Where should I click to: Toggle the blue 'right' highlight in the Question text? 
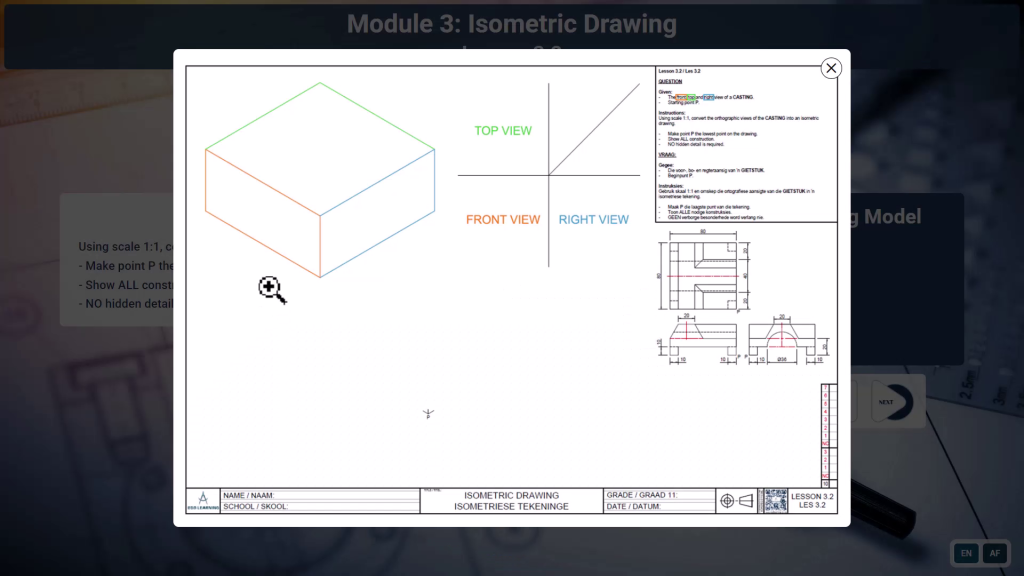point(709,97)
